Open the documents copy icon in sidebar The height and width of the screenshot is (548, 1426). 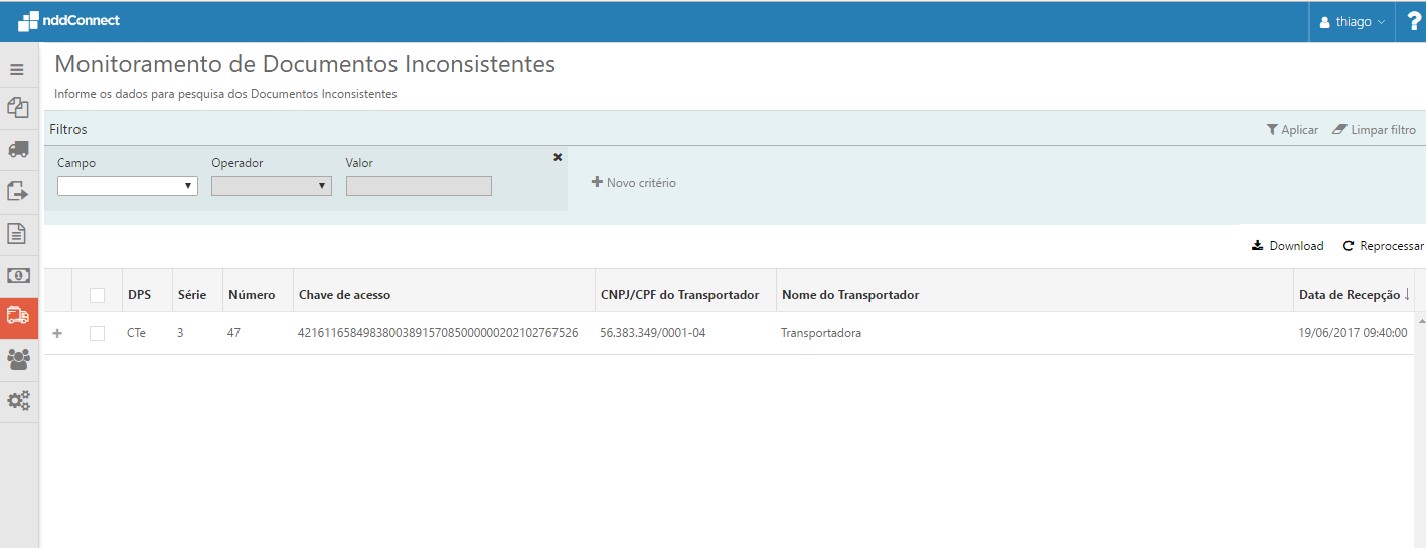click(x=17, y=108)
